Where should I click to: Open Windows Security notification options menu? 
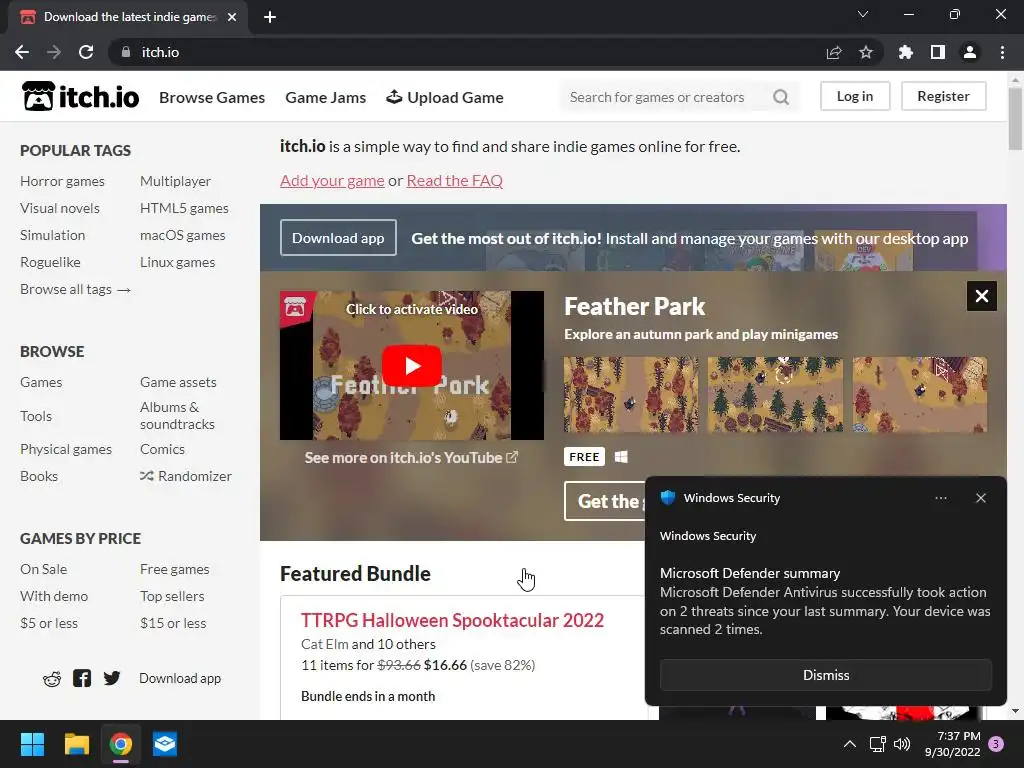click(x=941, y=498)
